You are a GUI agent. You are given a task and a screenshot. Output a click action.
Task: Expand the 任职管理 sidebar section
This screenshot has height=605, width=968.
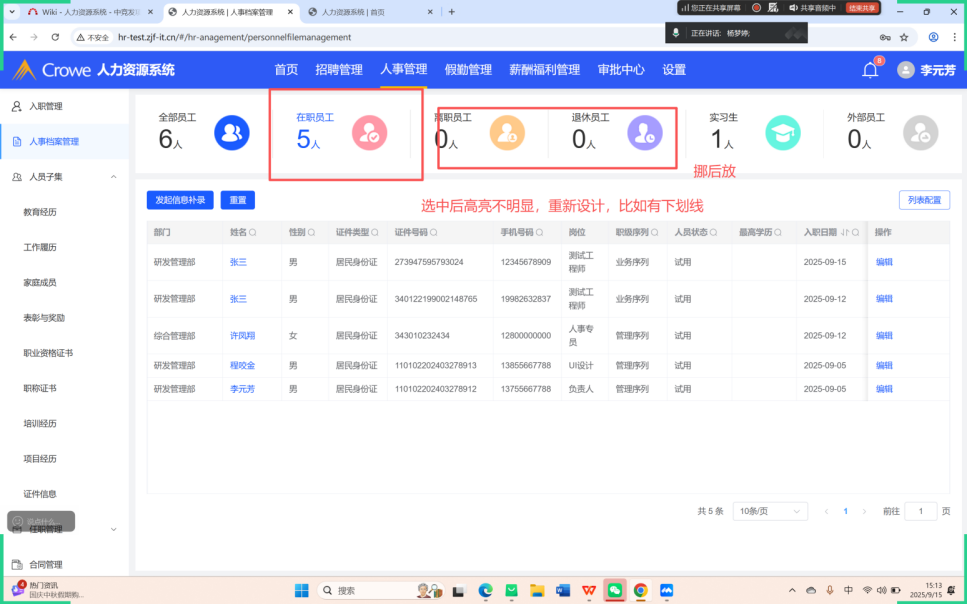[x=114, y=529]
